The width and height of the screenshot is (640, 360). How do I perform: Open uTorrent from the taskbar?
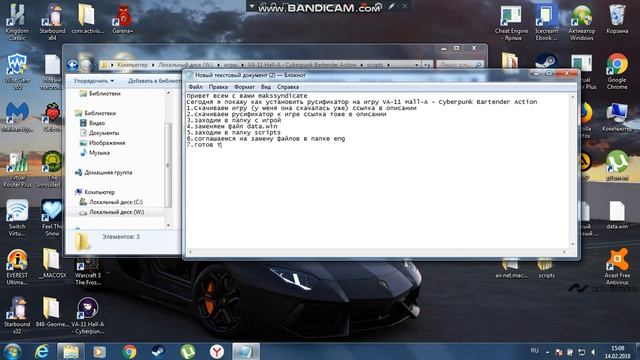tap(188, 352)
